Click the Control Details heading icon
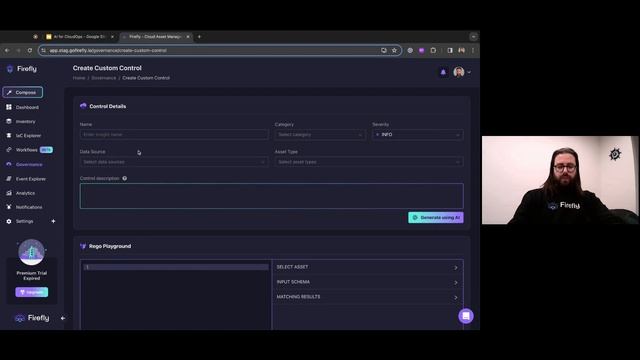Viewport: 640px width, 360px height. [x=83, y=106]
